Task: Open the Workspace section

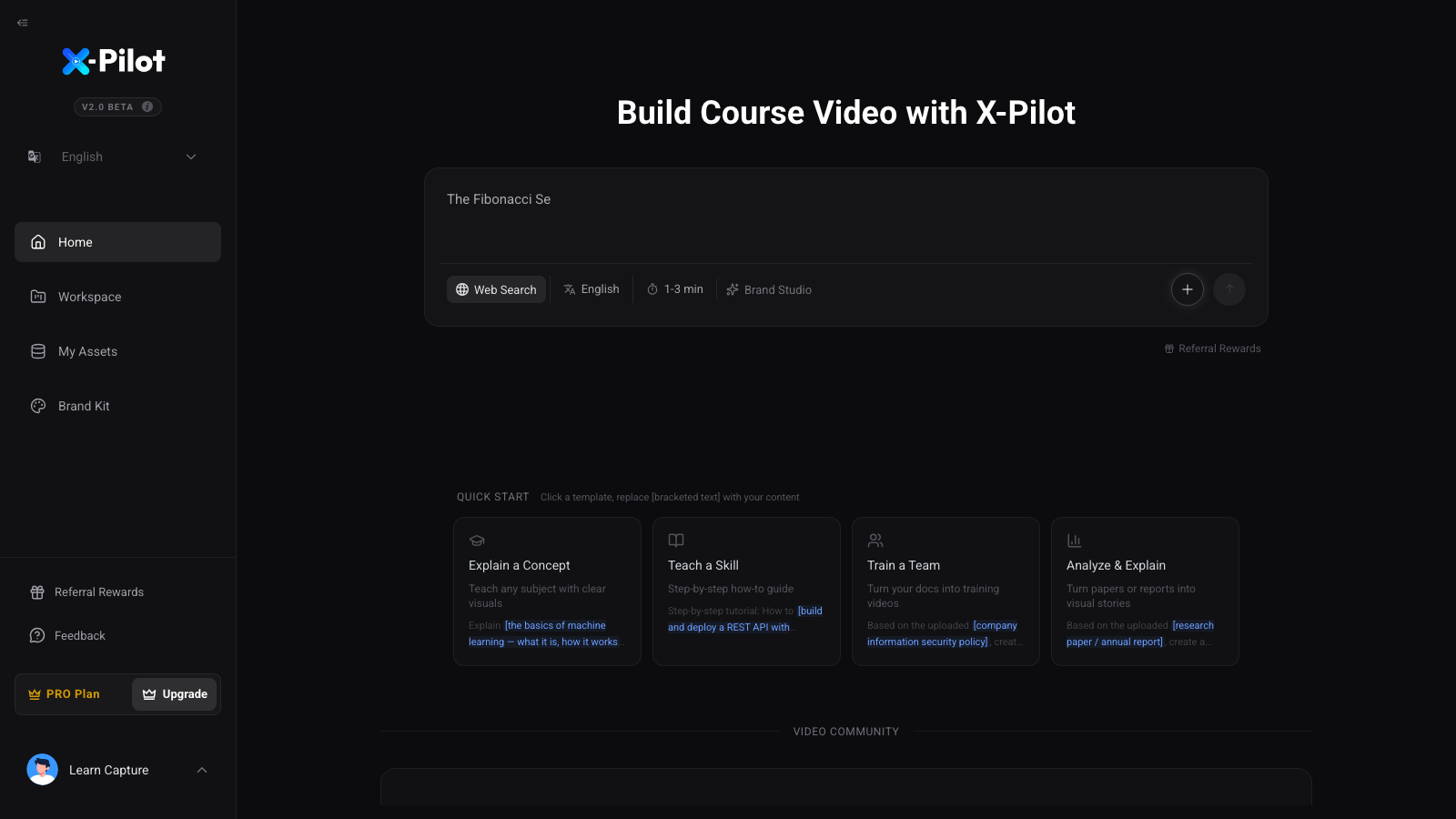Action: (x=117, y=297)
